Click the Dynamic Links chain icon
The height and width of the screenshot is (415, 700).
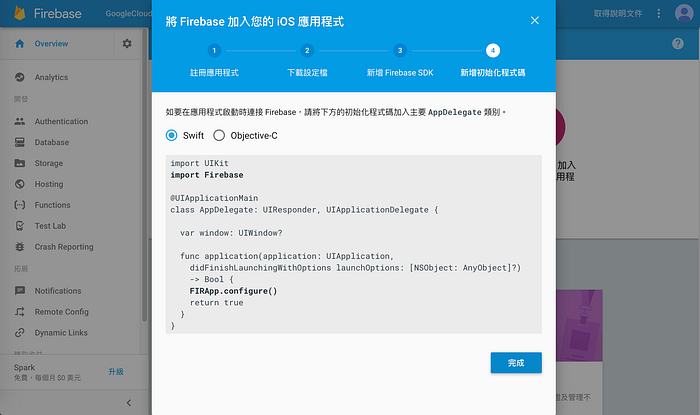click(20, 332)
